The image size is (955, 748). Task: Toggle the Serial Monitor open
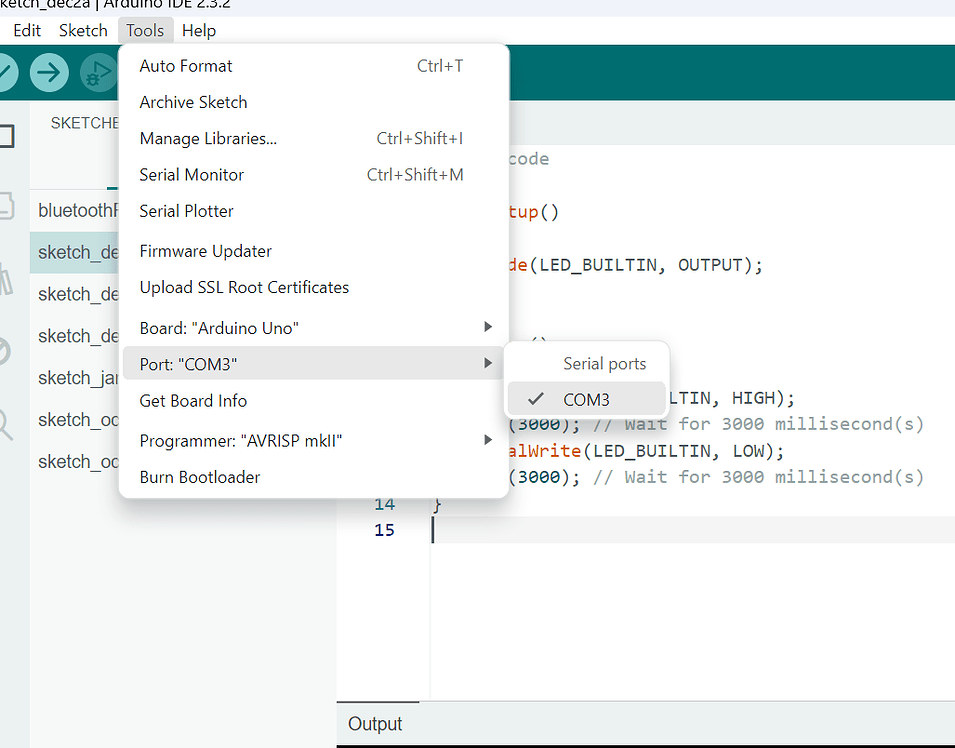[191, 174]
